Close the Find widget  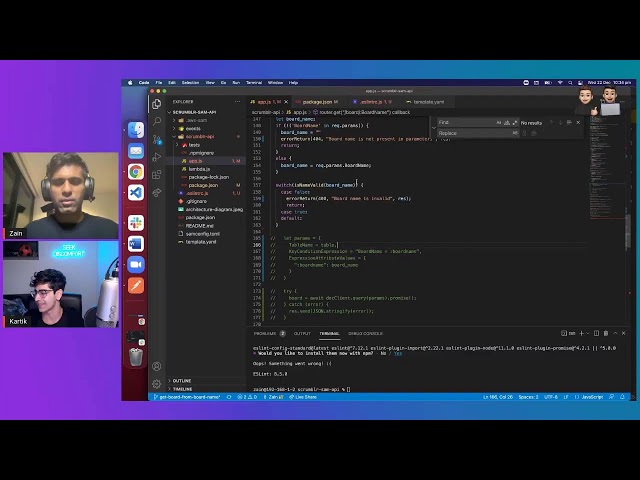click(578, 122)
